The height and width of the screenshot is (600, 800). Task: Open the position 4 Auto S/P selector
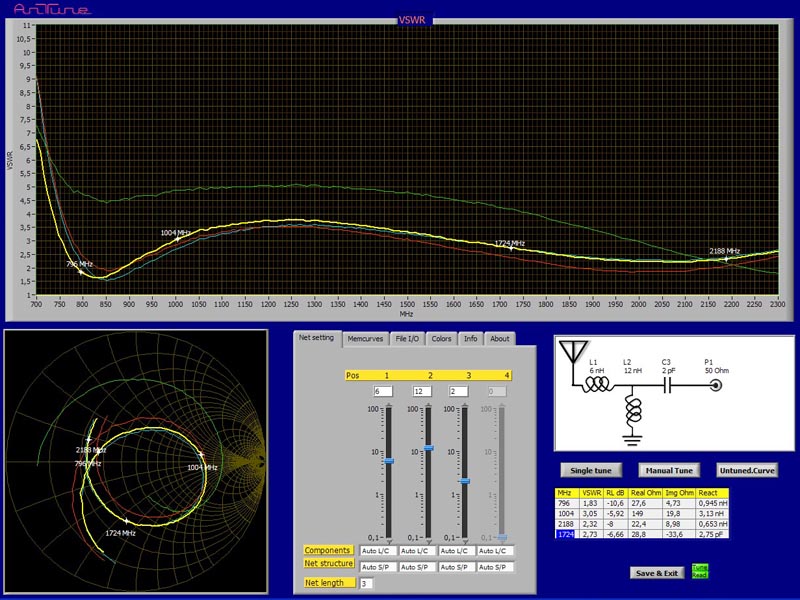coord(495,567)
